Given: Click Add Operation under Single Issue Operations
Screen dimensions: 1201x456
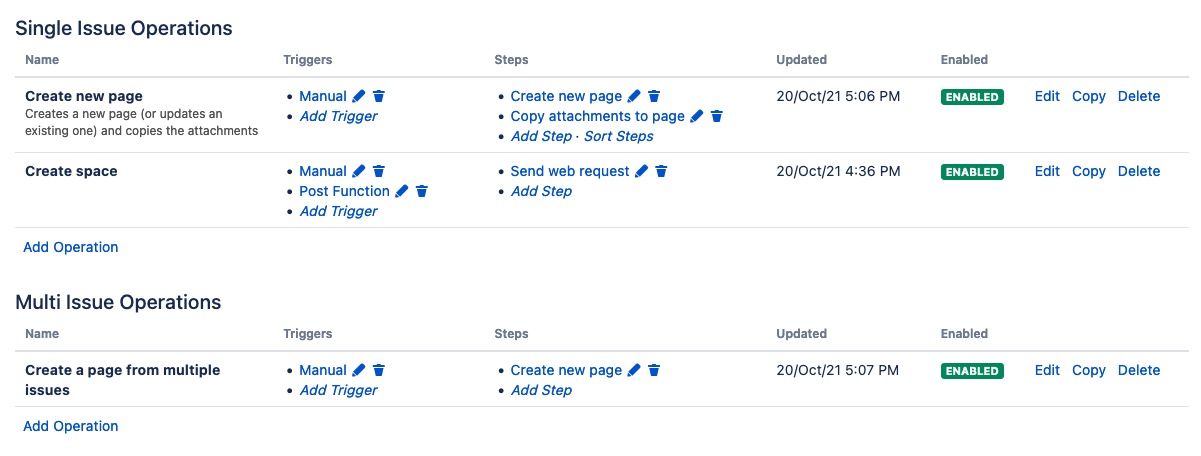Looking at the screenshot, I should pyautogui.click(x=71, y=247).
